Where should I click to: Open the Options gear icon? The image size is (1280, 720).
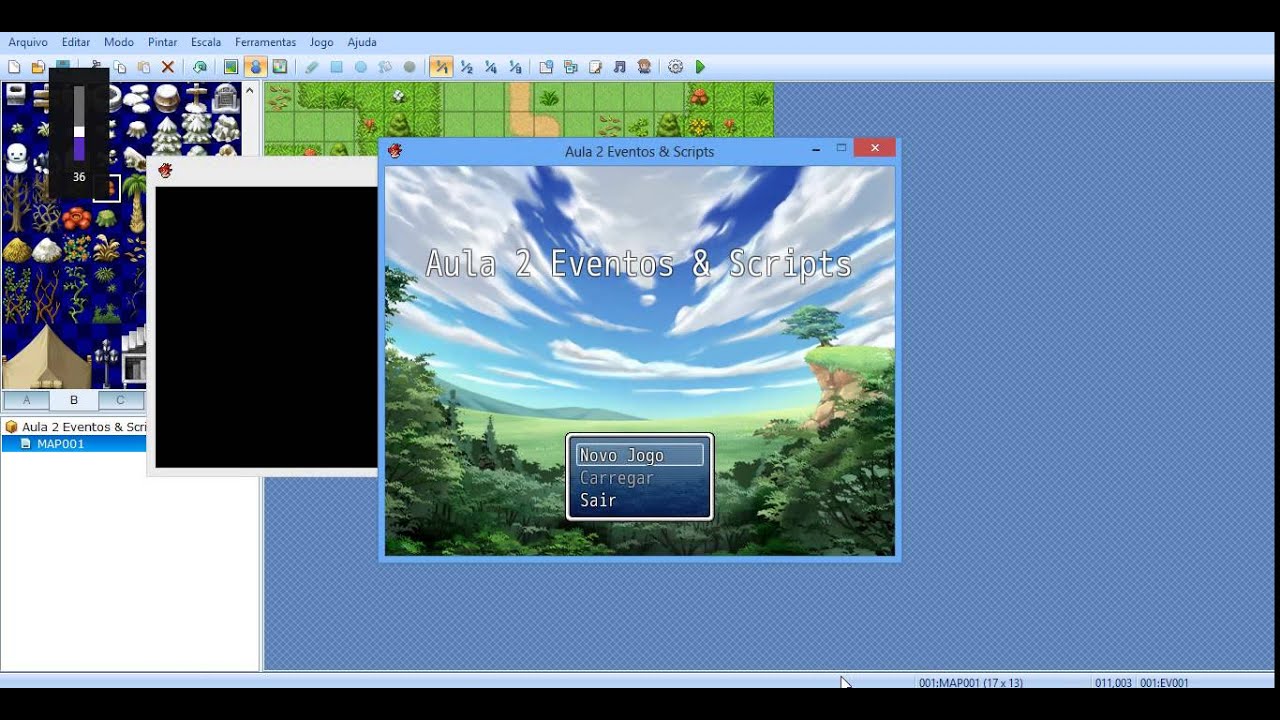tap(676, 67)
